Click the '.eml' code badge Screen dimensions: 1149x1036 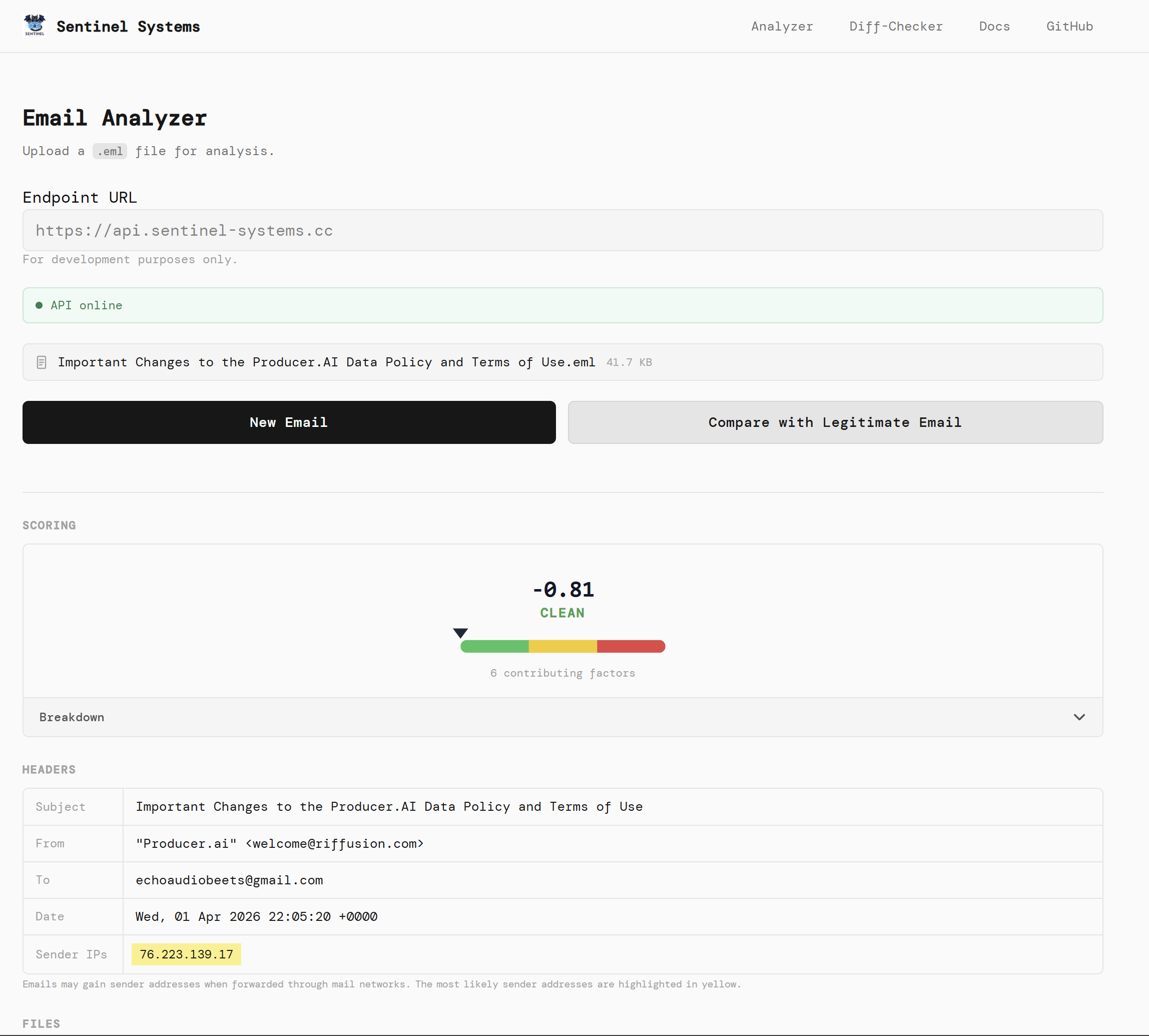(110, 152)
